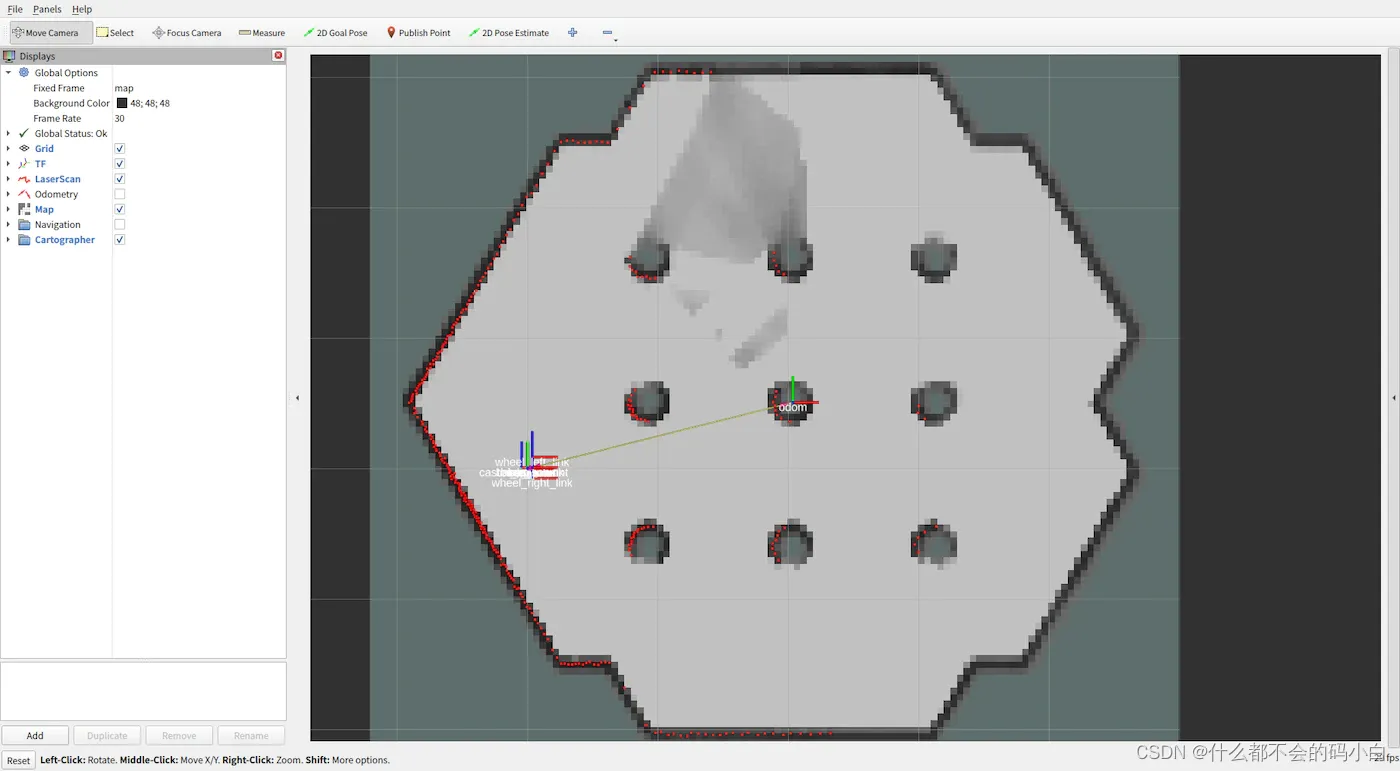Click the Add button to insert a display
The height and width of the screenshot is (771, 1400).
[35, 735]
